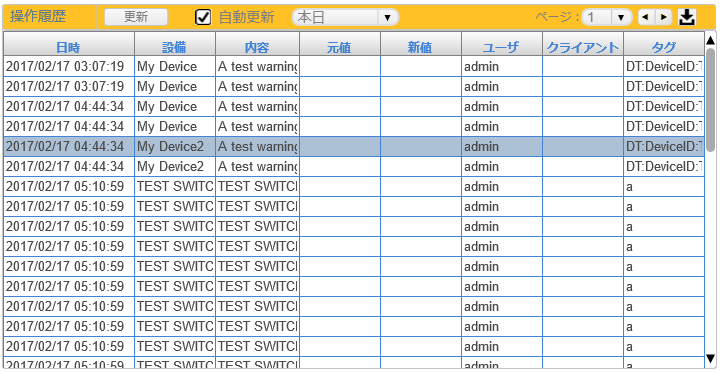Screen dimensions: 720x373
Task: Click the タグ column header
Action: pos(664,45)
